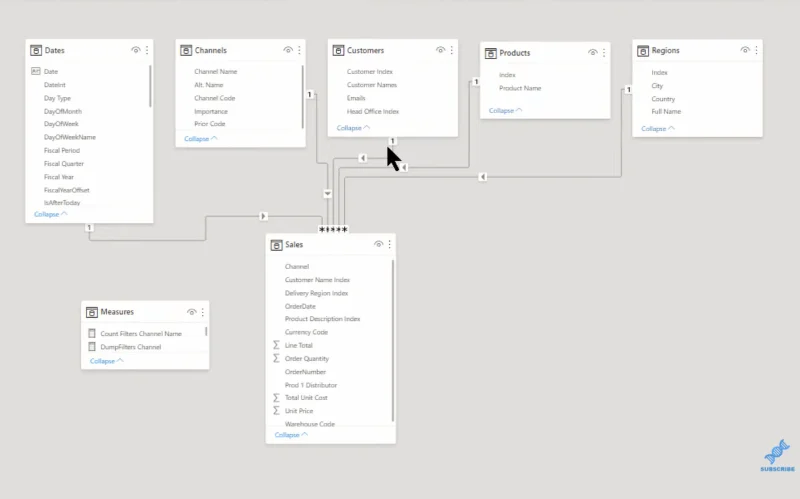Click the Sales table field list scrollbar
Image resolution: width=800 pixels, height=499 pixels.
click(393, 341)
